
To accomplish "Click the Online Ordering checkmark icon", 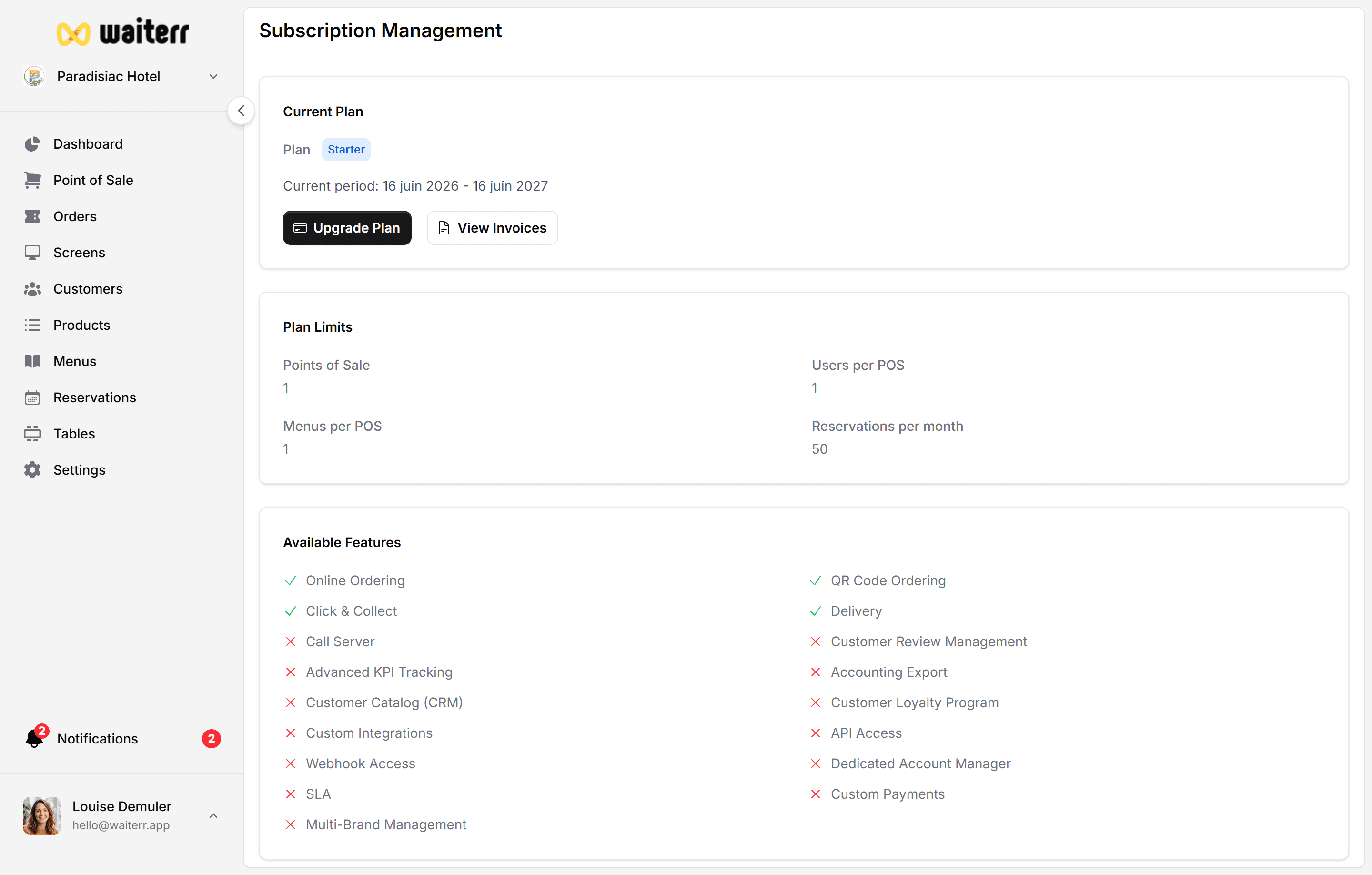I will pos(291,580).
